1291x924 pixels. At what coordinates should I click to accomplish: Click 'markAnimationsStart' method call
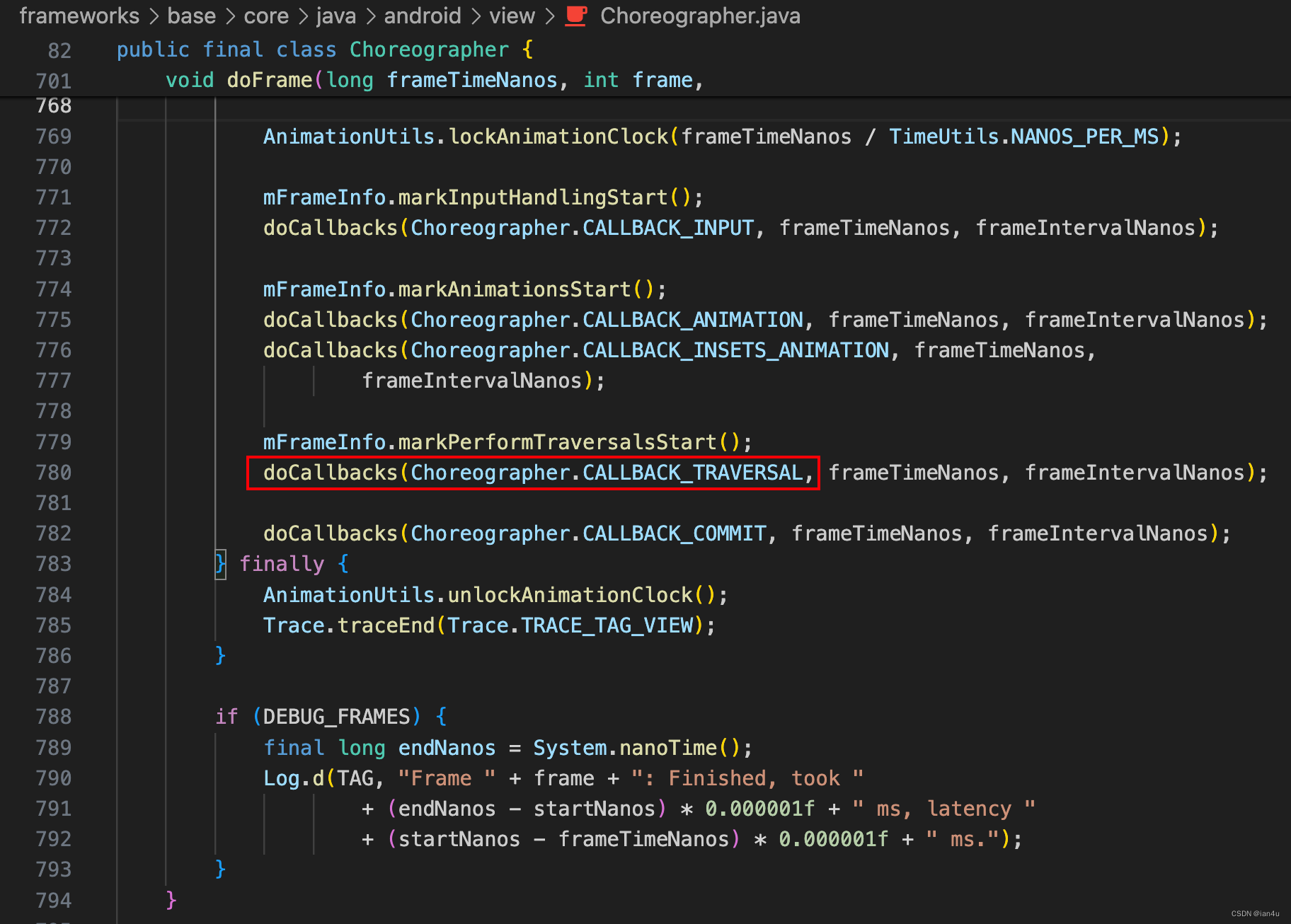(515, 289)
